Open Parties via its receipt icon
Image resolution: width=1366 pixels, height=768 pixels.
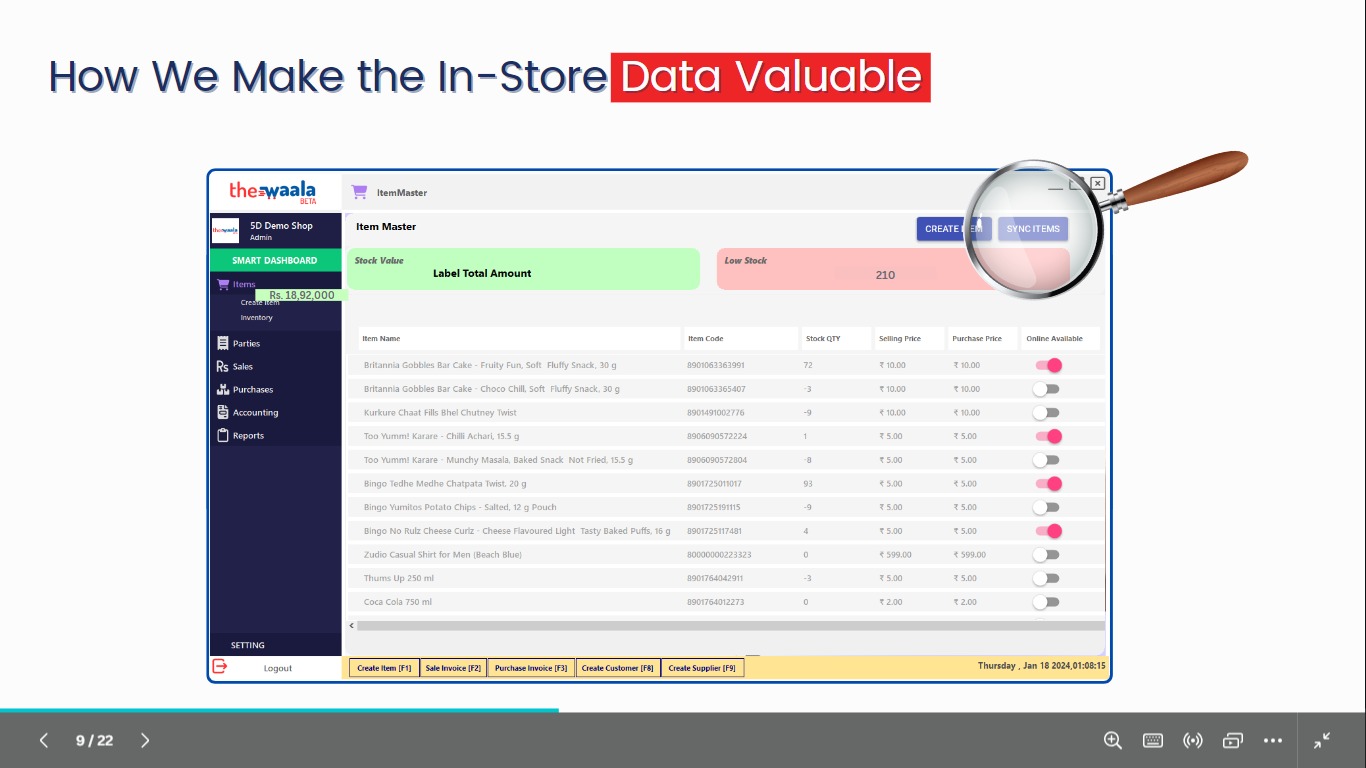click(x=223, y=343)
